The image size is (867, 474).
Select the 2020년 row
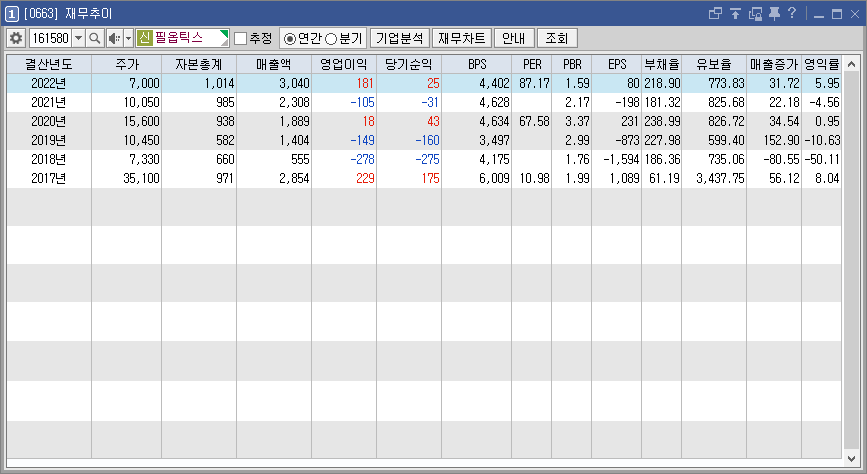click(424, 121)
